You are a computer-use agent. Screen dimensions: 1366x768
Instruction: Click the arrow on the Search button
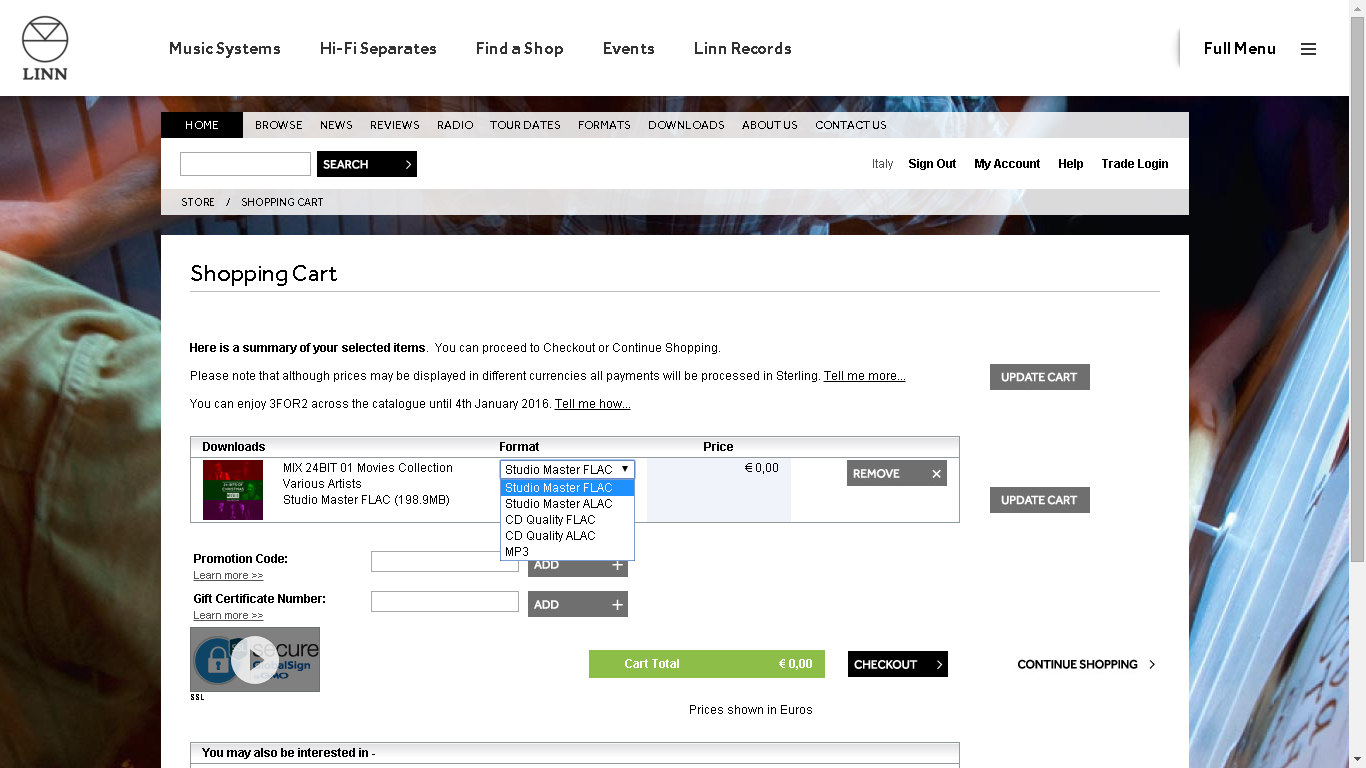408,165
